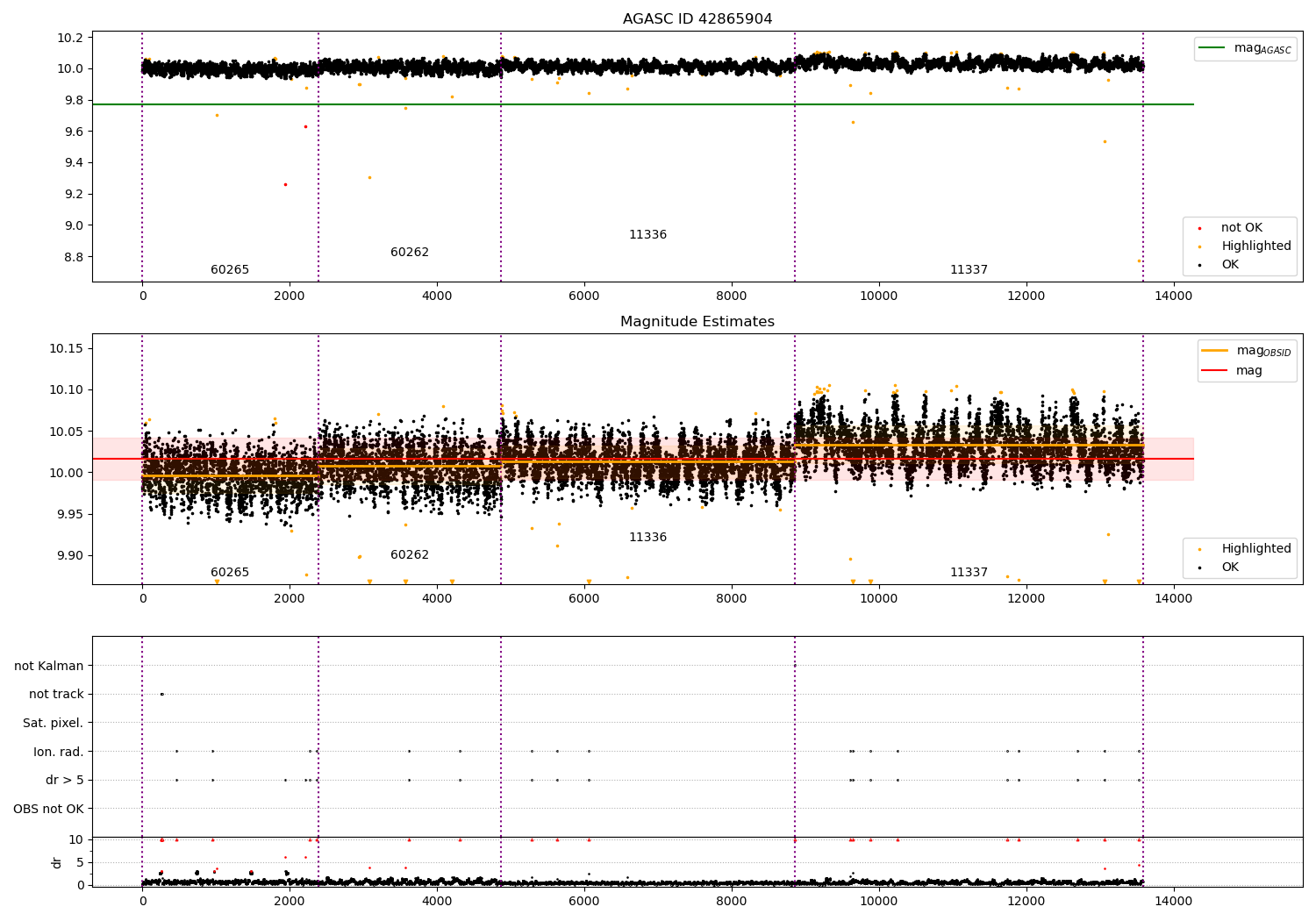Click the 'Highlighted' legend entry in top plot

(1255, 246)
